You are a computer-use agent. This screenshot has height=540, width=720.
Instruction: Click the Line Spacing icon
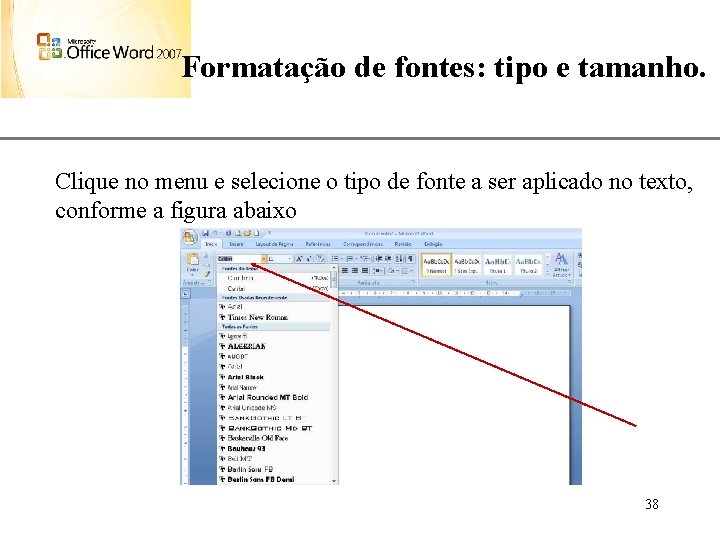click(x=377, y=271)
